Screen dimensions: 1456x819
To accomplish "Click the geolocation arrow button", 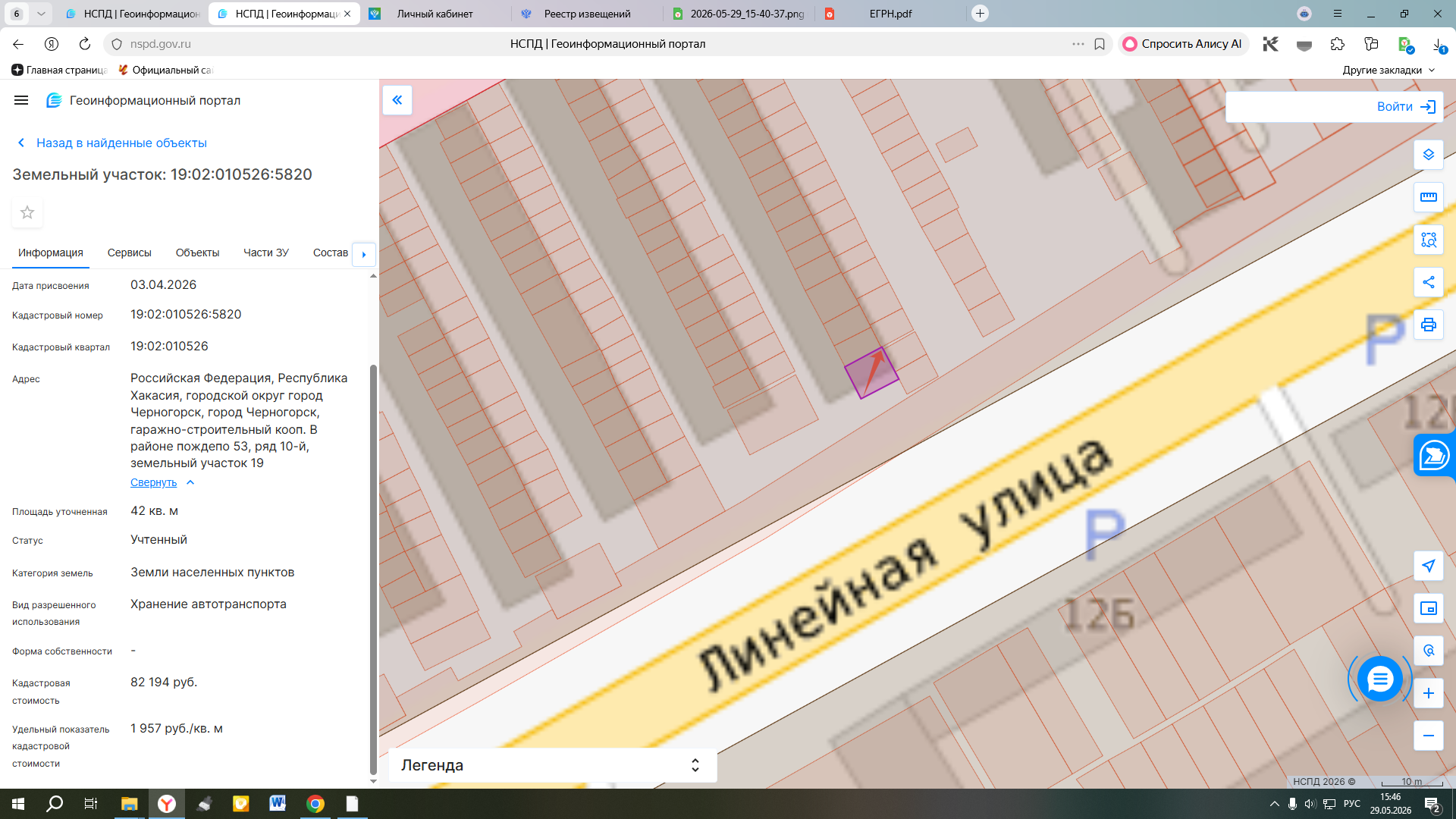I will 1429,566.
